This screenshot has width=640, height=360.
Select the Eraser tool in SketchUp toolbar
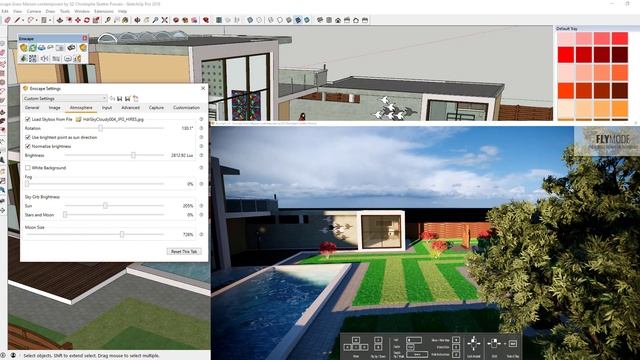click(7, 20)
